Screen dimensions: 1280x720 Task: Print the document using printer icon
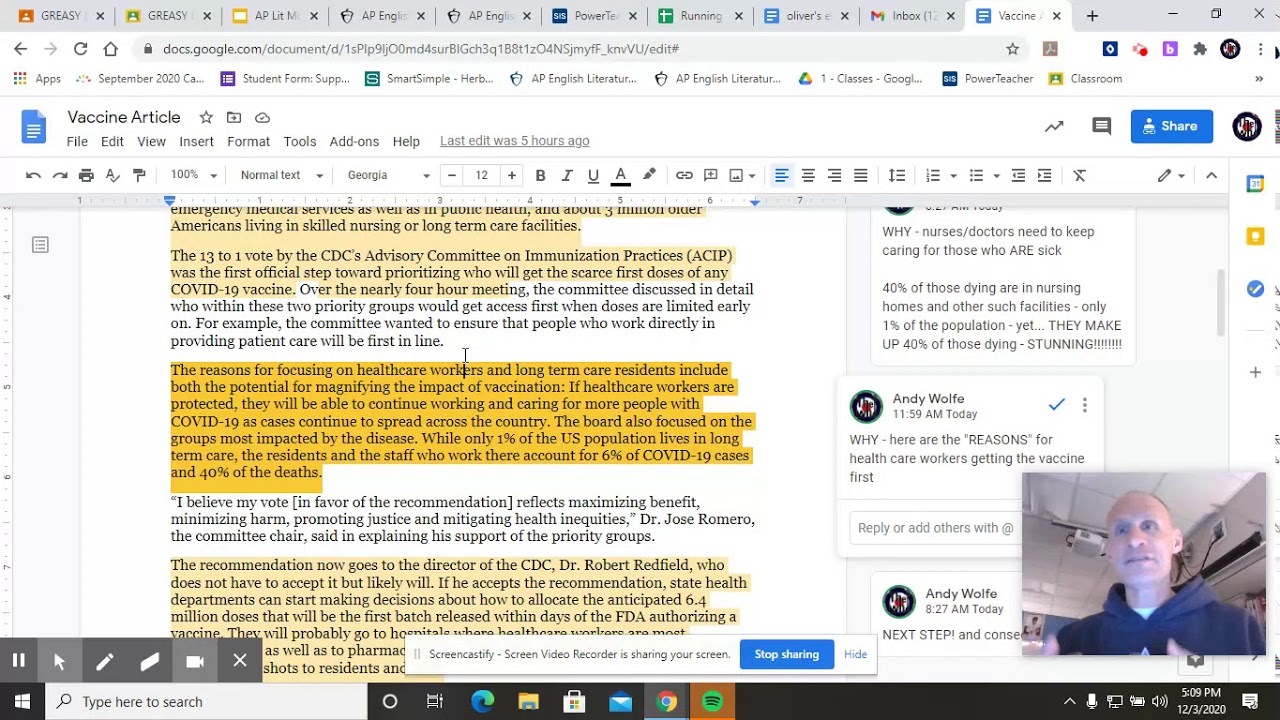86,175
